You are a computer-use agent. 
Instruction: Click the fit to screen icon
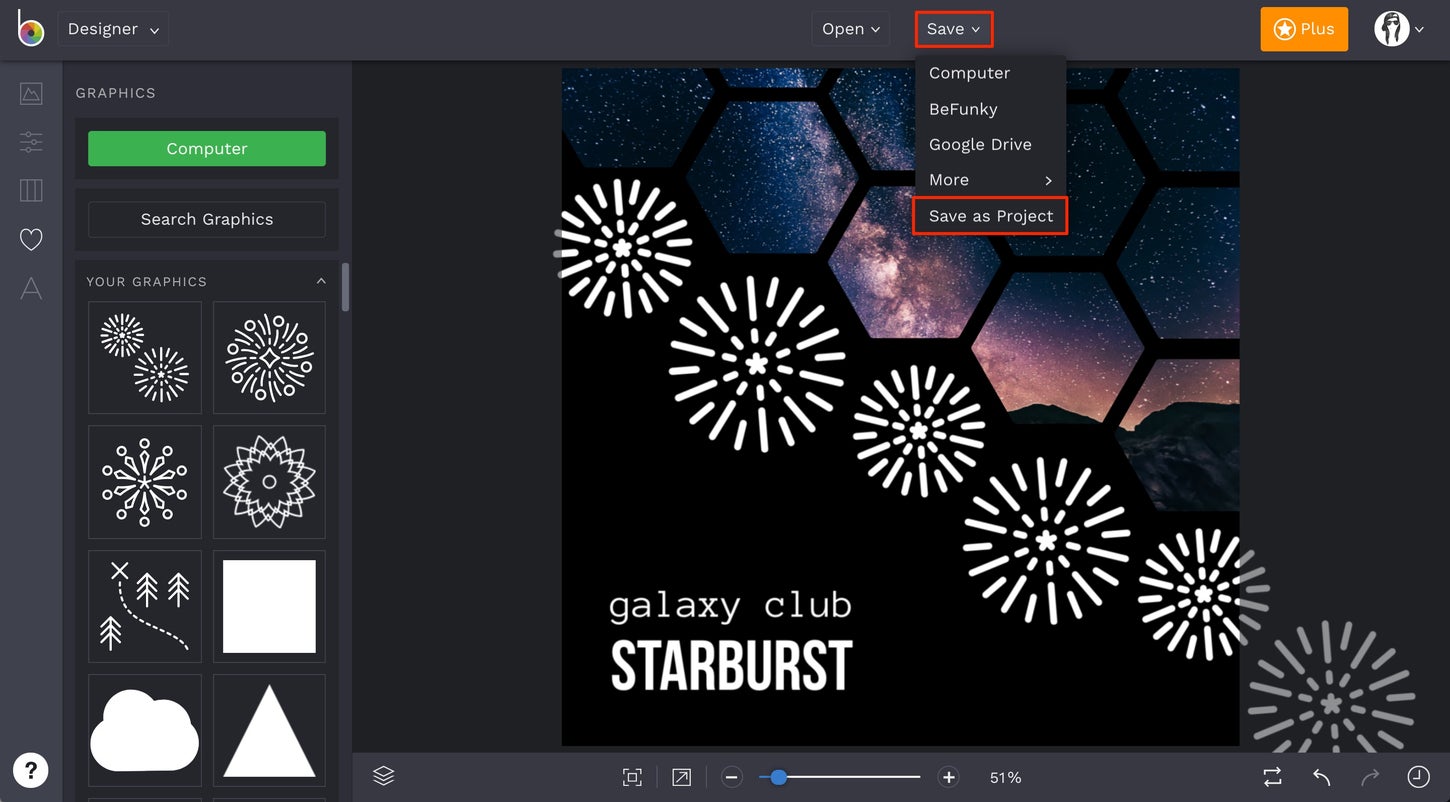632,777
